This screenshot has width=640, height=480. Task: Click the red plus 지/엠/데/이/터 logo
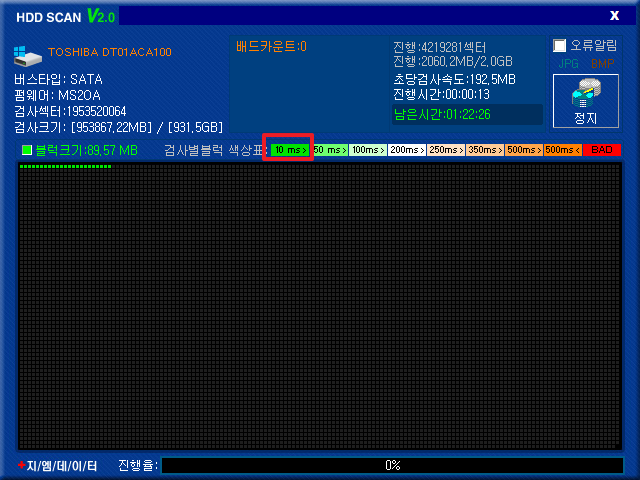58,465
